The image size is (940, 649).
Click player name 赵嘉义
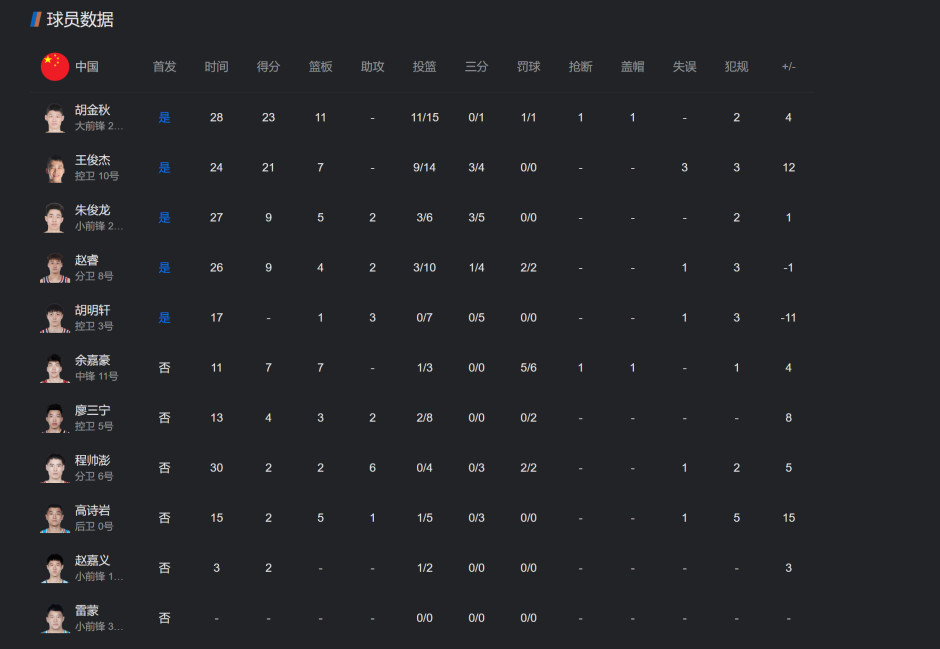click(93, 560)
